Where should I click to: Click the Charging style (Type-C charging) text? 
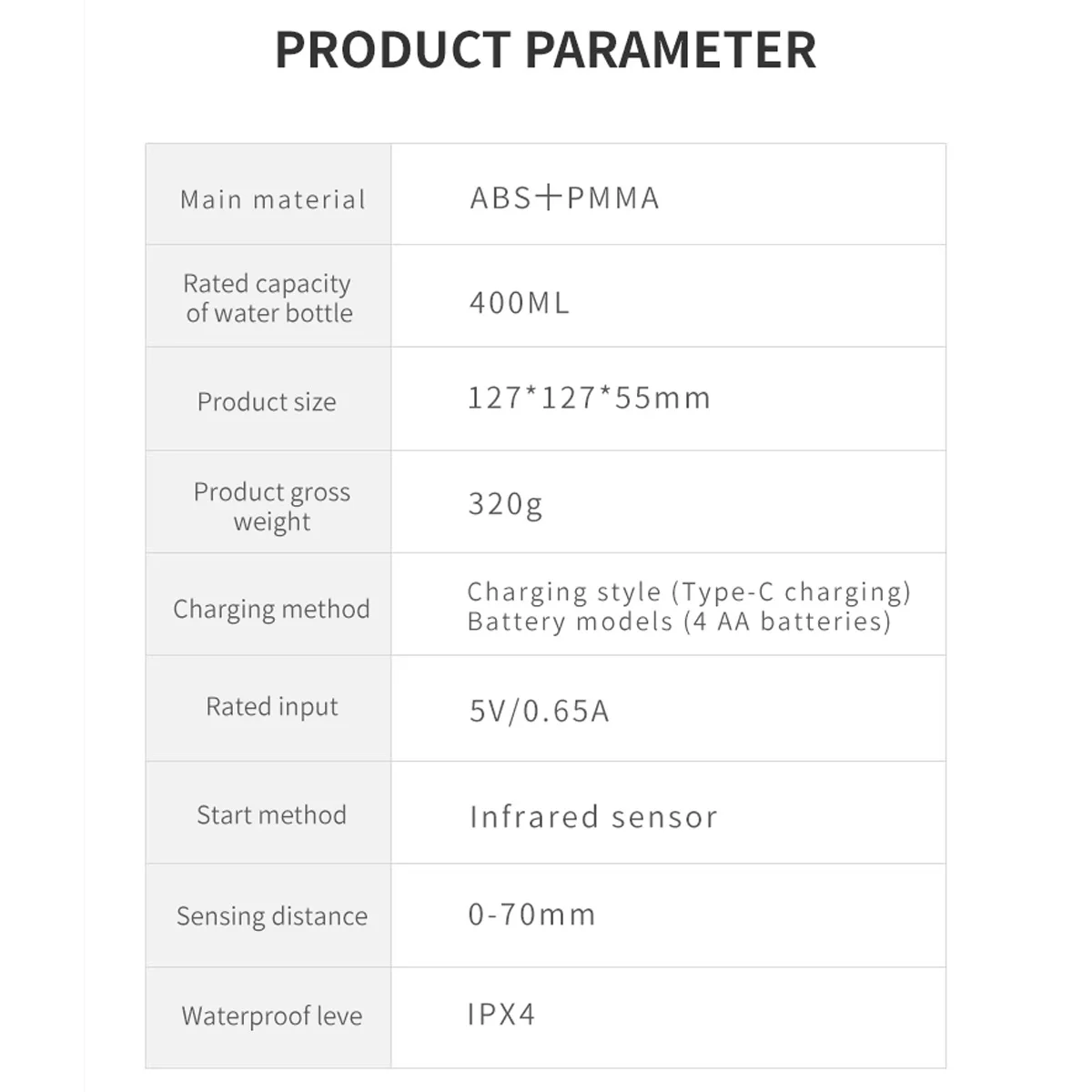[689, 591]
